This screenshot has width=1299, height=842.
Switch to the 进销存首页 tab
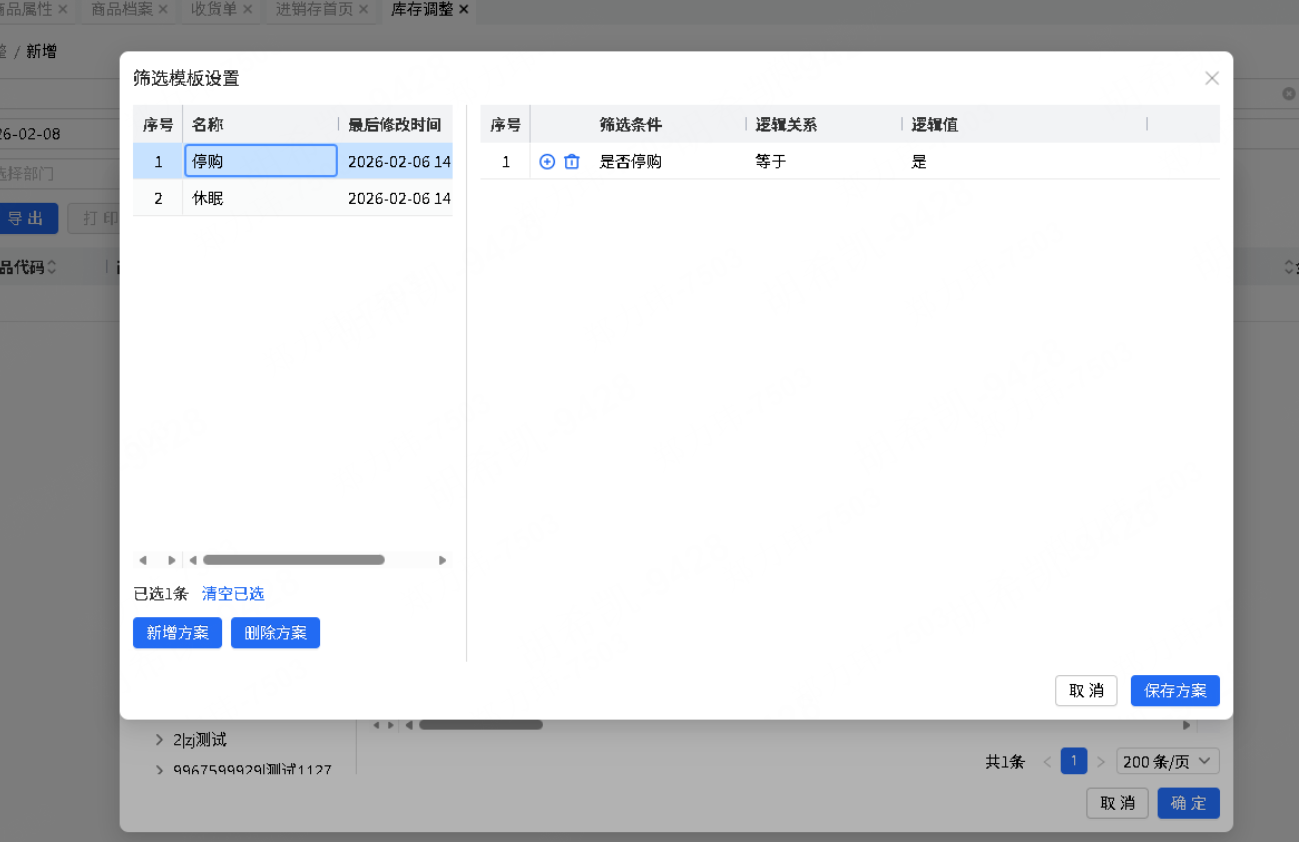point(314,9)
